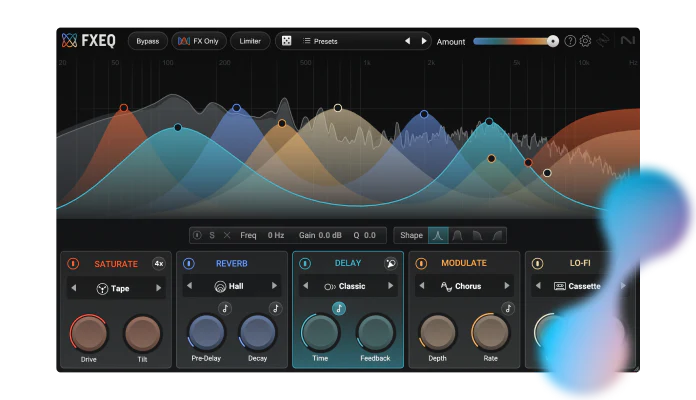Go to next preset with right arrow

point(424,41)
